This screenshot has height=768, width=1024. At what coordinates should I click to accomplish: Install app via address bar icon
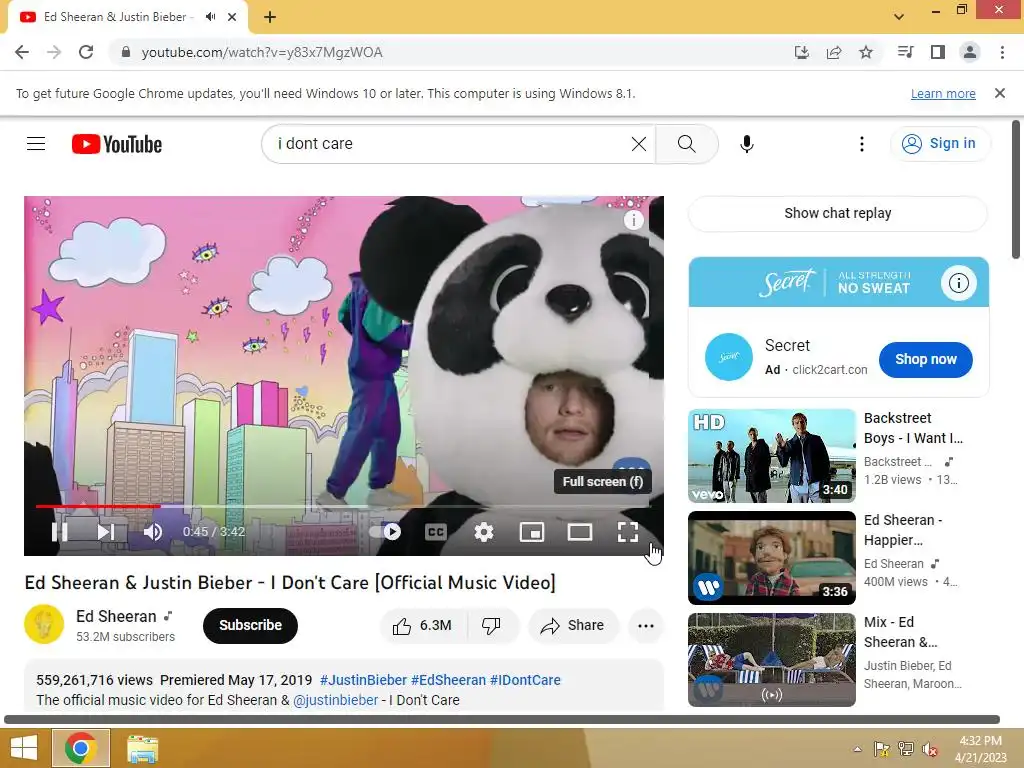pos(801,52)
